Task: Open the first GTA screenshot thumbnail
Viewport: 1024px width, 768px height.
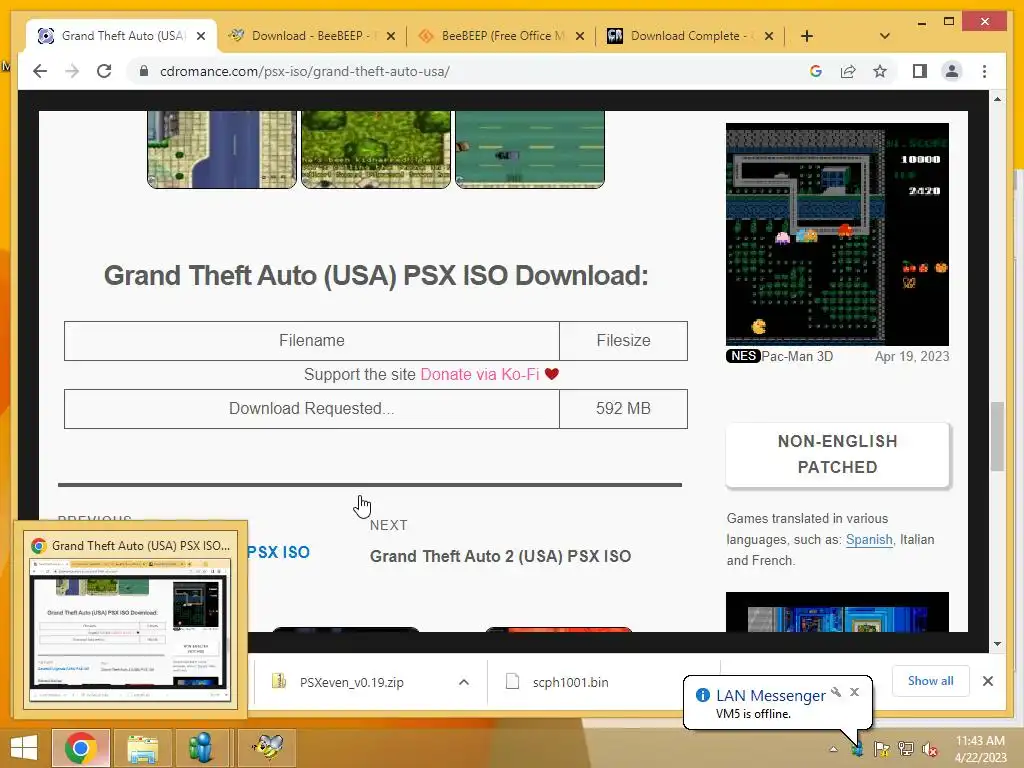Action: [x=221, y=150]
